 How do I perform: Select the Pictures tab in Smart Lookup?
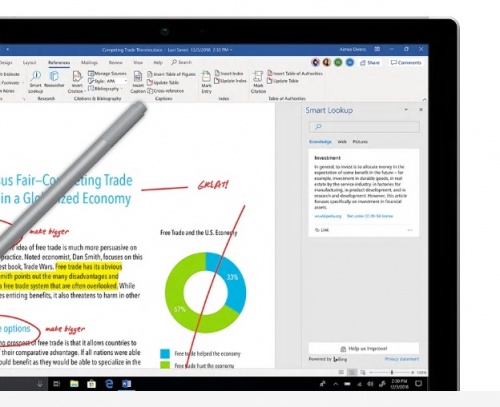click(x=360, y=142)
